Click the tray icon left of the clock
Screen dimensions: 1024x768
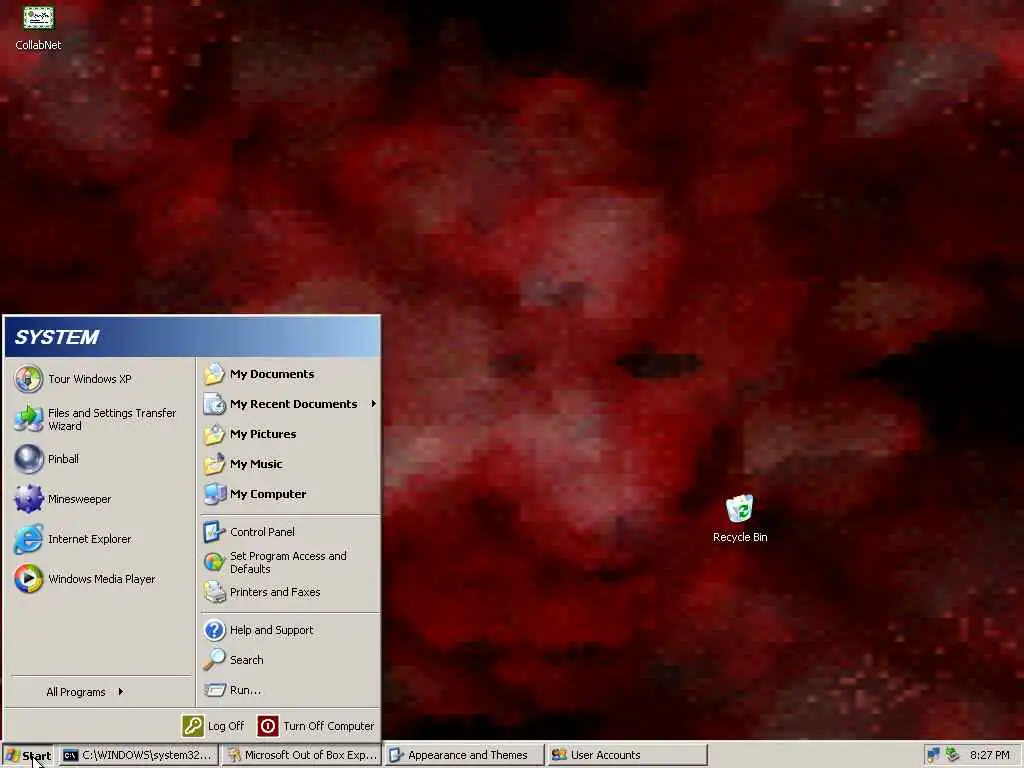click(x=952, y=755)
